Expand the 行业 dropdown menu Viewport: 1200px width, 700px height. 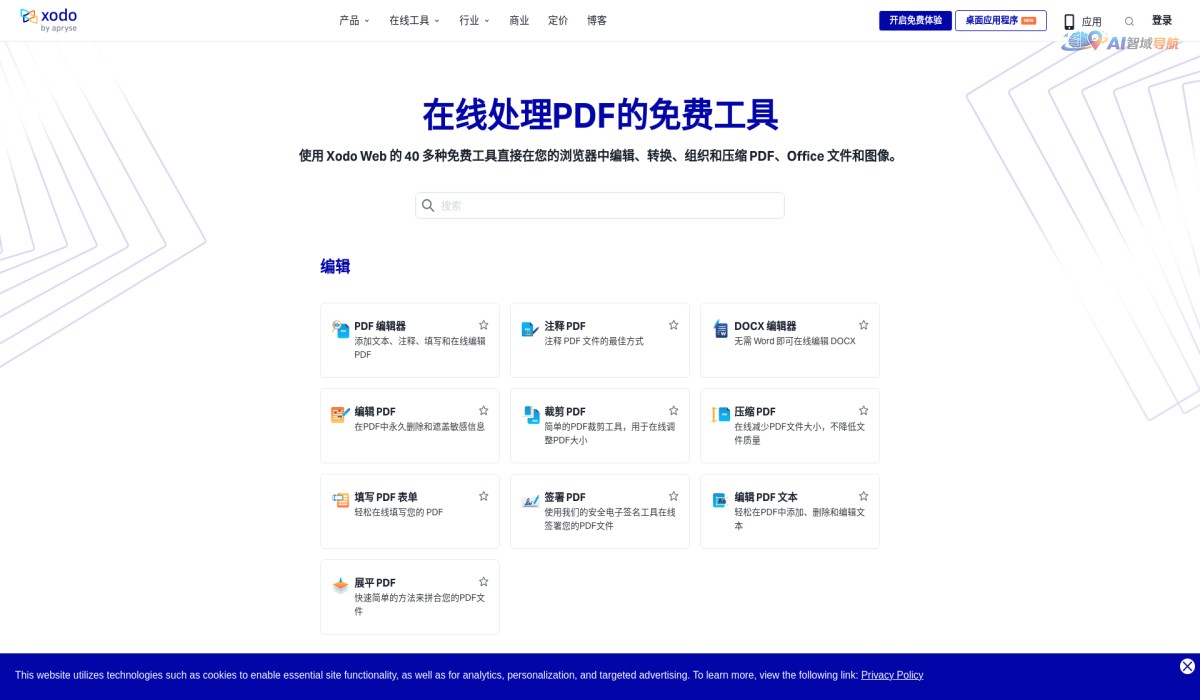click(470, 20)
